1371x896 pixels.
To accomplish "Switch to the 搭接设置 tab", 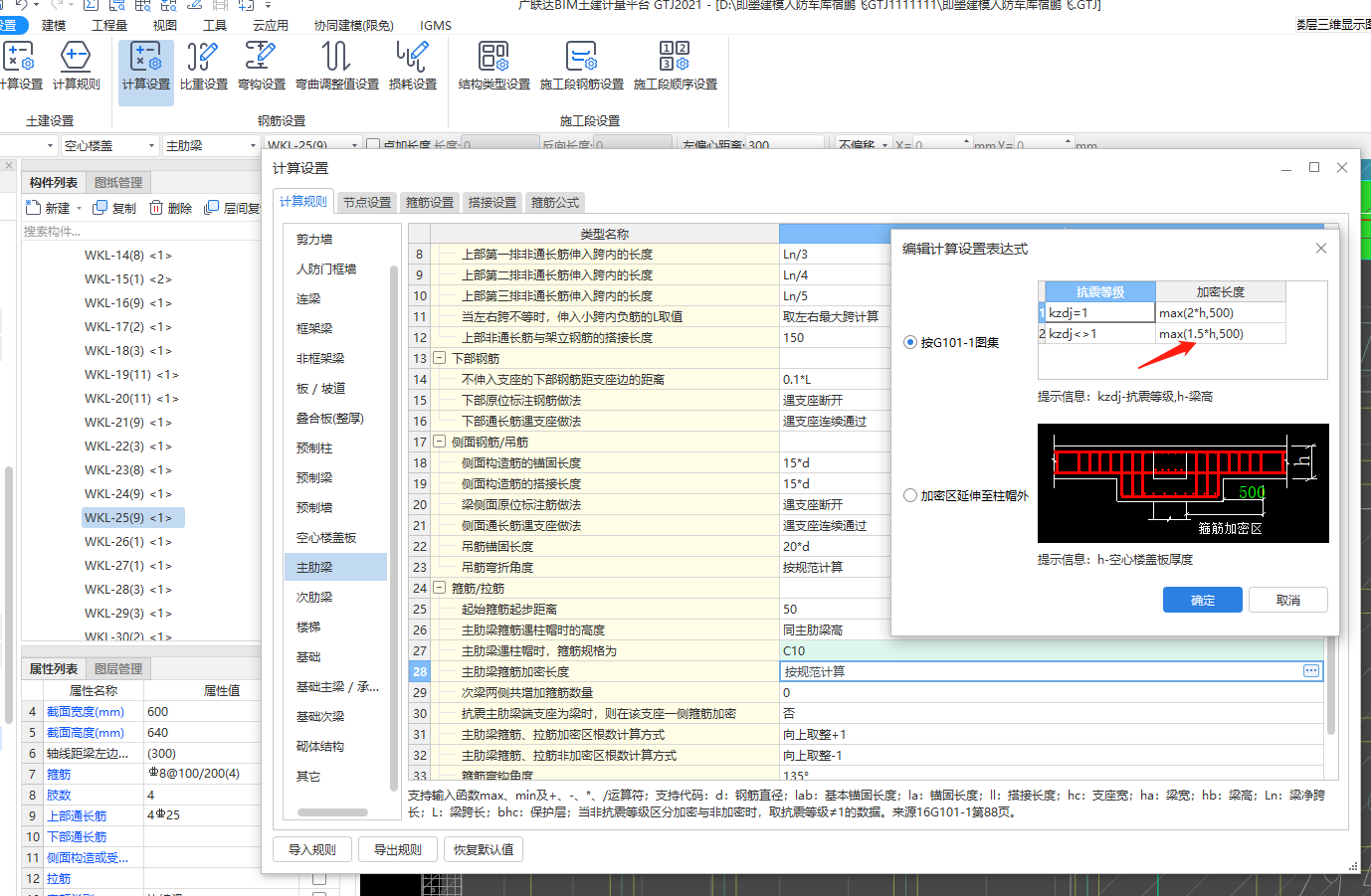I will (492, 202).
